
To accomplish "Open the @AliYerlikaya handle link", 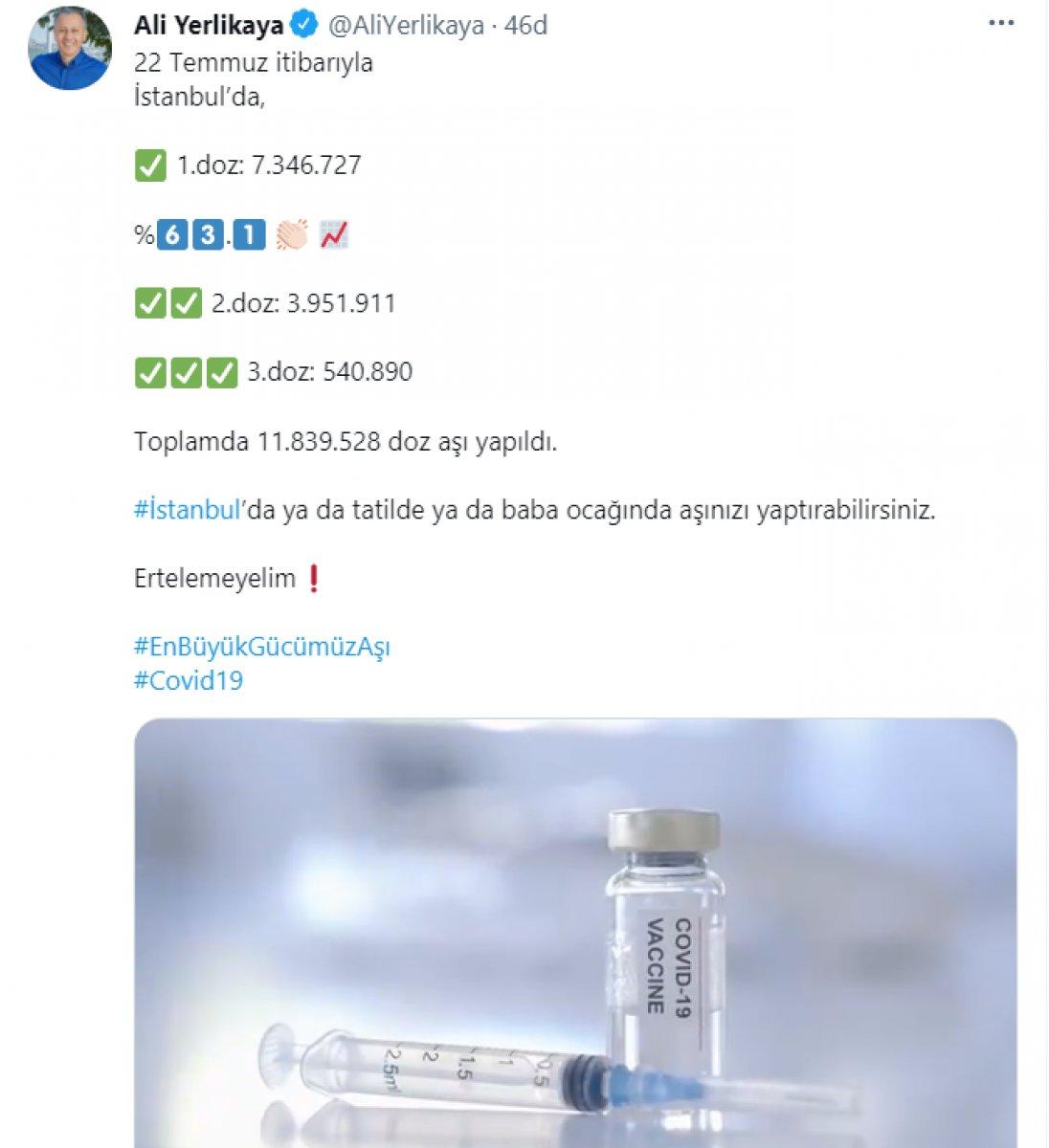I will click(406, 26).
